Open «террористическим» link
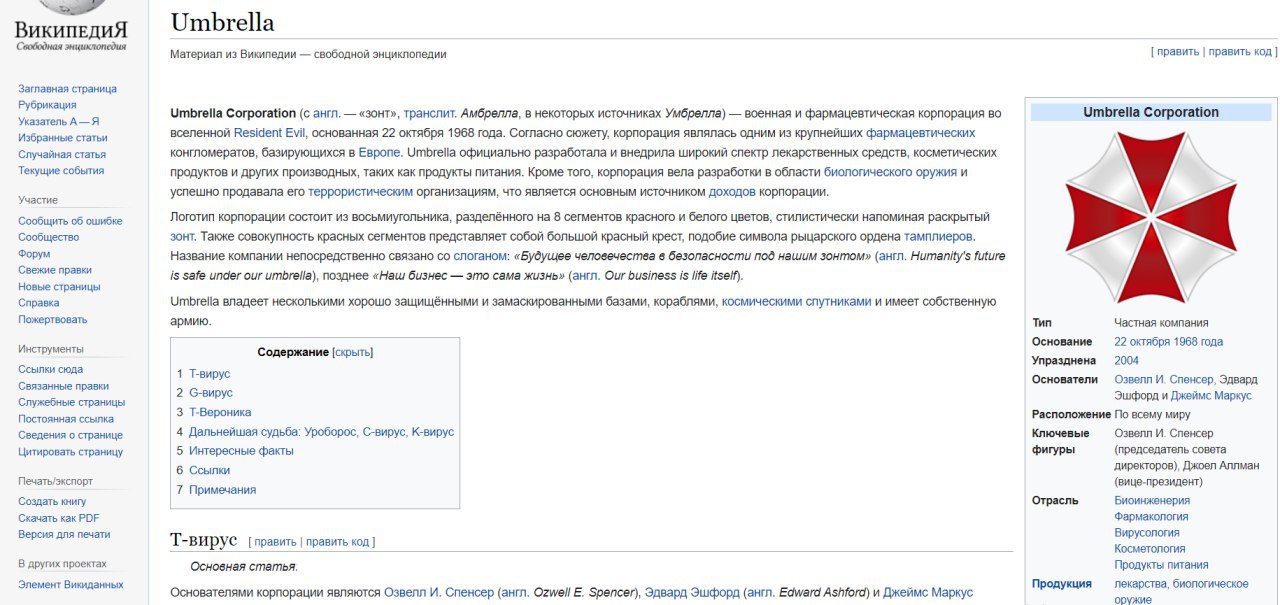 point(360,192)
